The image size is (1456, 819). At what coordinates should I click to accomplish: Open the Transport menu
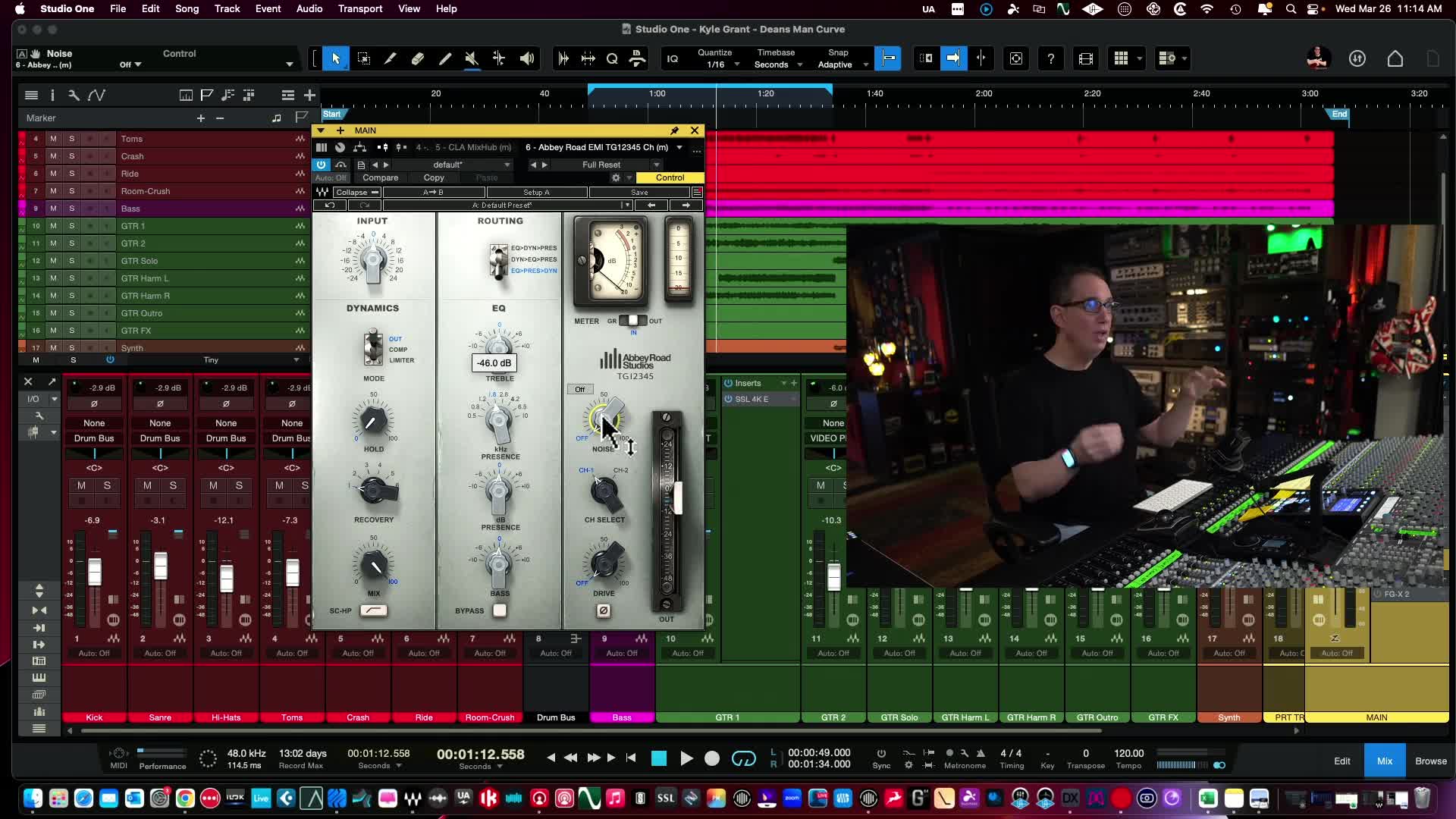point(360,8)
